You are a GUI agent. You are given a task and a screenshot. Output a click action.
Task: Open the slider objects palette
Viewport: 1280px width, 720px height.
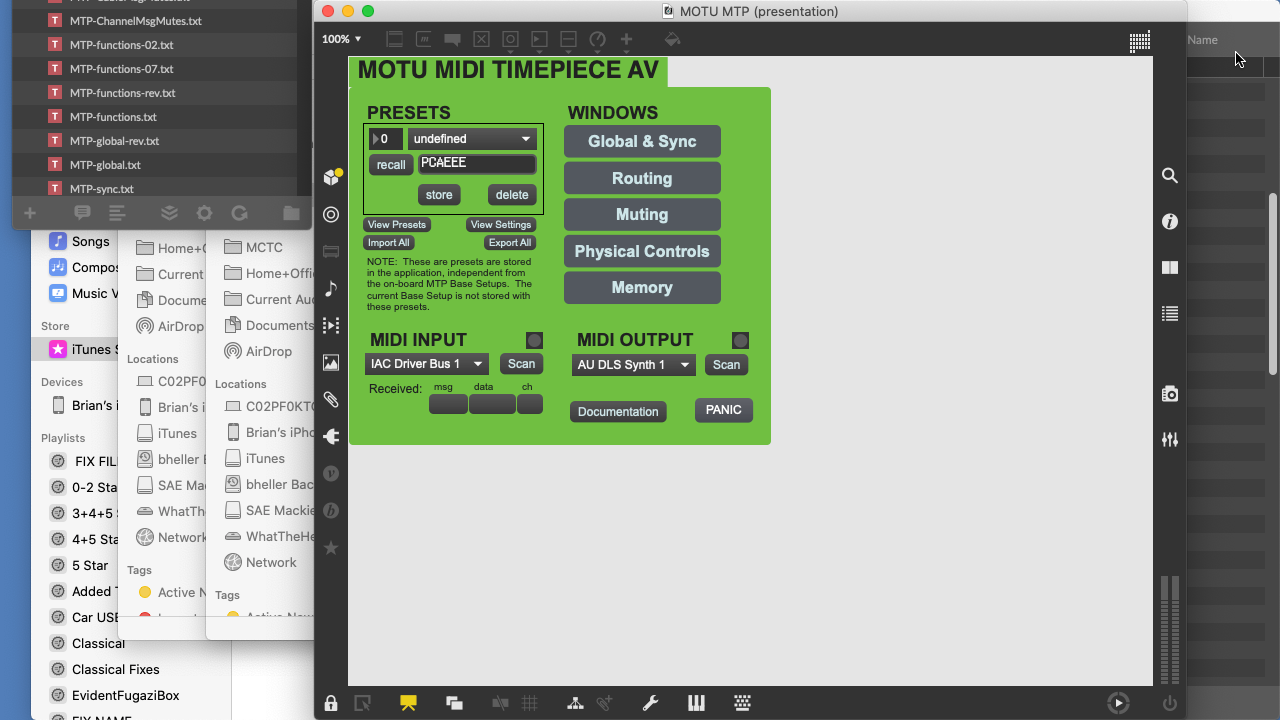(568, 39)
